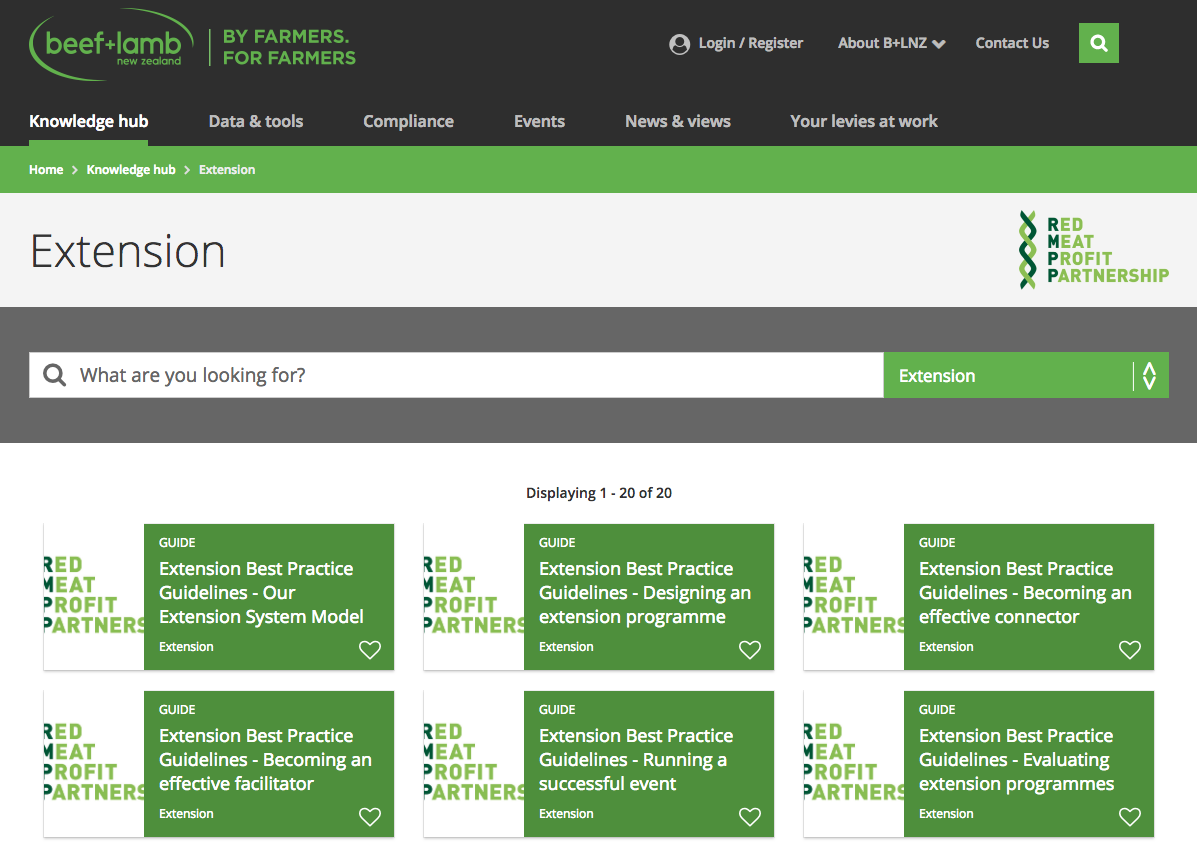Click the RMPP thumbnail on the Extension System Model guide
This screenshot has height=854, width=1197.
(x=93, y=597)
